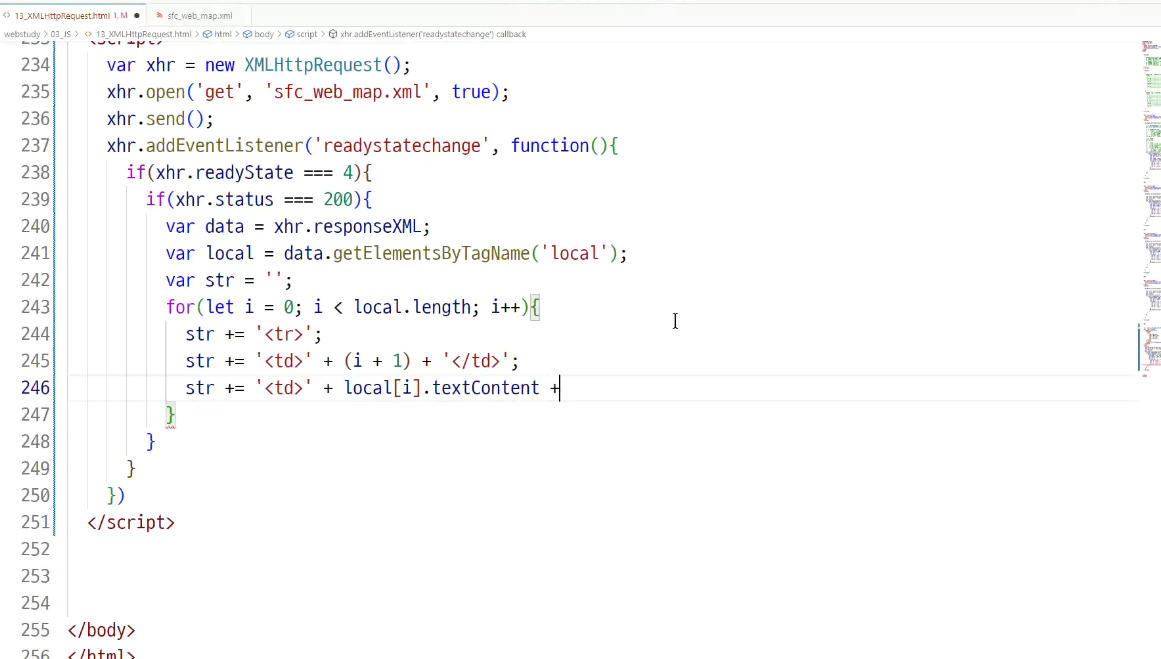Click the closing brace with error squiggle, line 247
This screenshot has height=659, width=1161.
click(170, 415)
